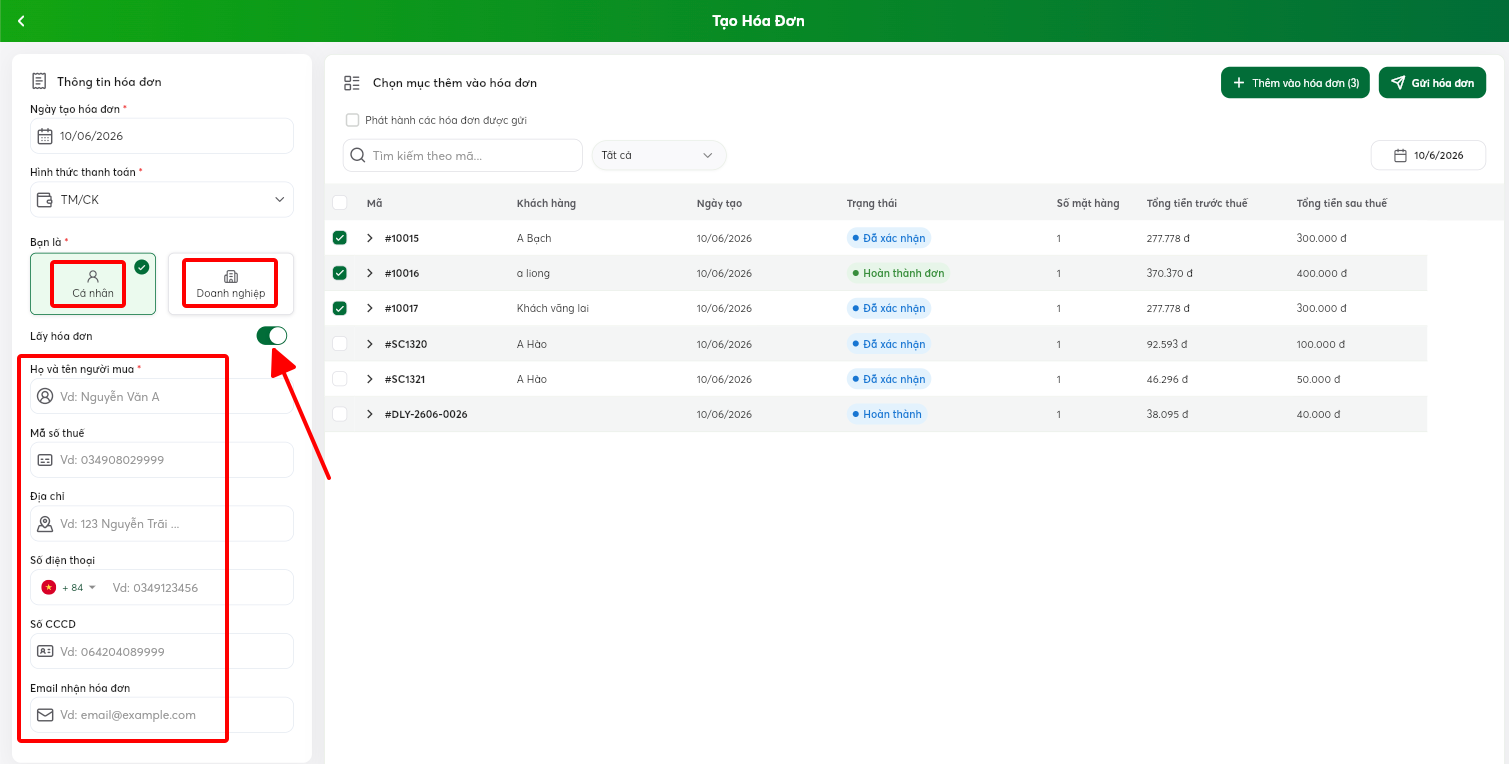Click the Ngày tạo hóa đơn date field
This screenshot has width=1509, height=764.
tap(162, 136)
